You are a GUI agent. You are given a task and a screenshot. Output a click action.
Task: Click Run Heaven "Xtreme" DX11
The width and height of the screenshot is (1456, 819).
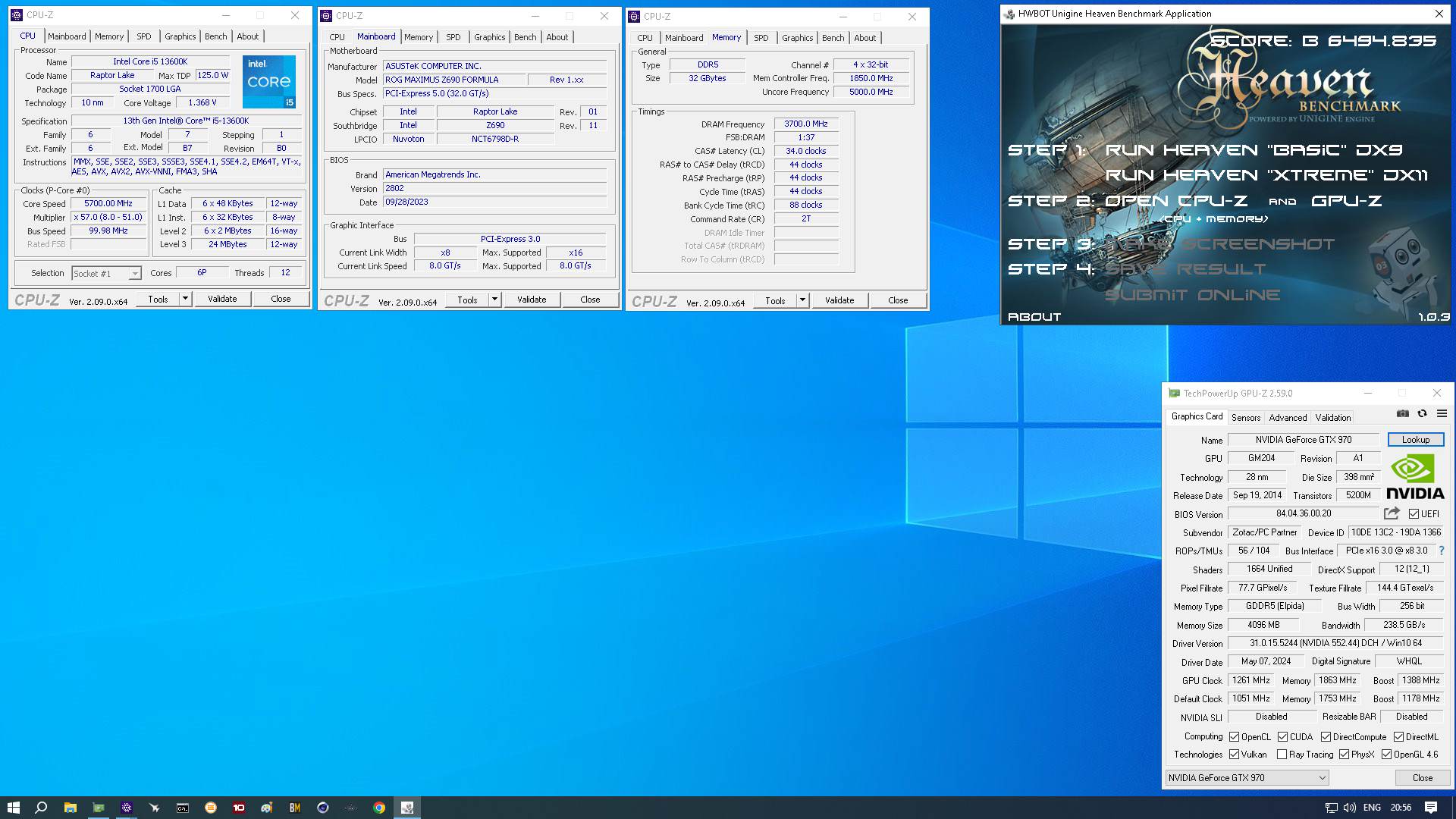click(x=1266, y=175)
